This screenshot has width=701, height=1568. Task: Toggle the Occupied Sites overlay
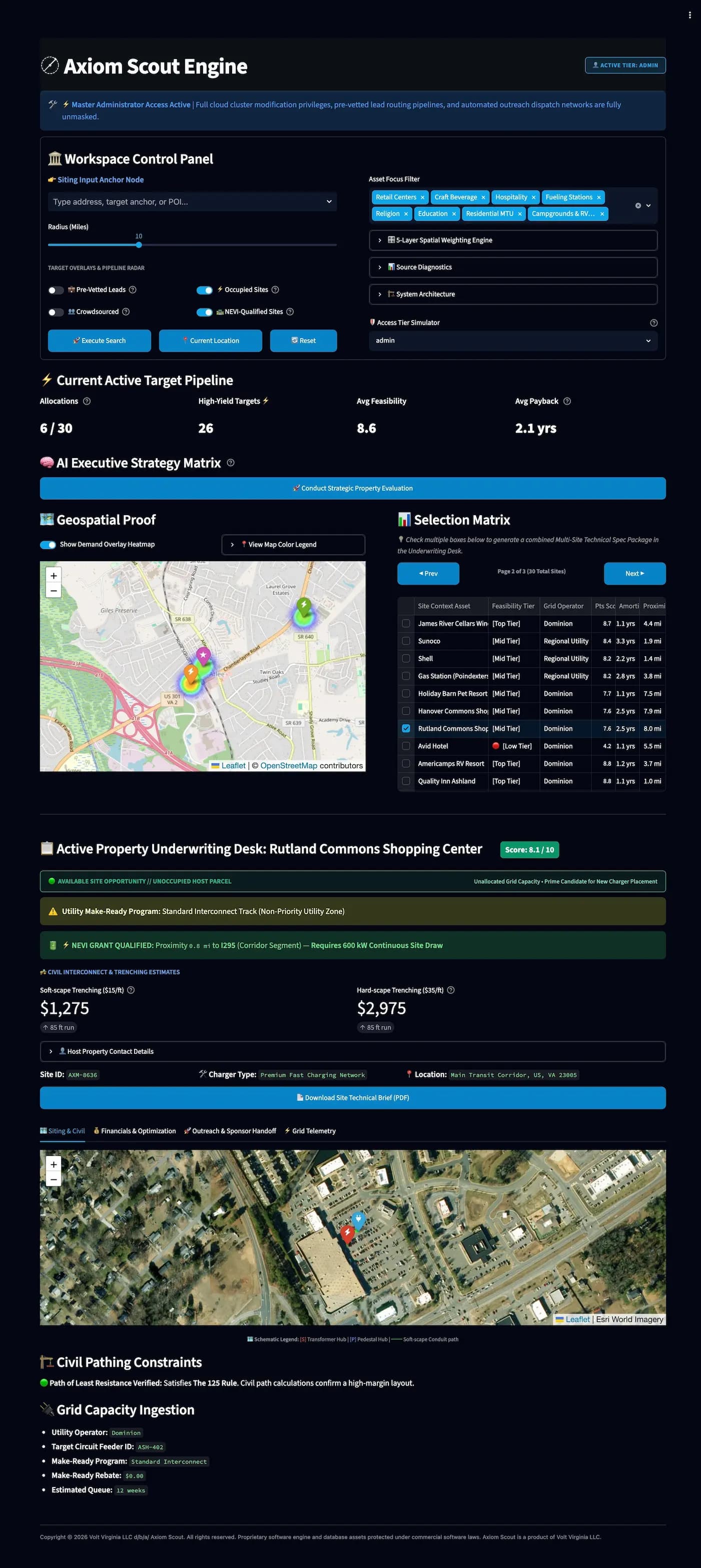click(205, 291)
